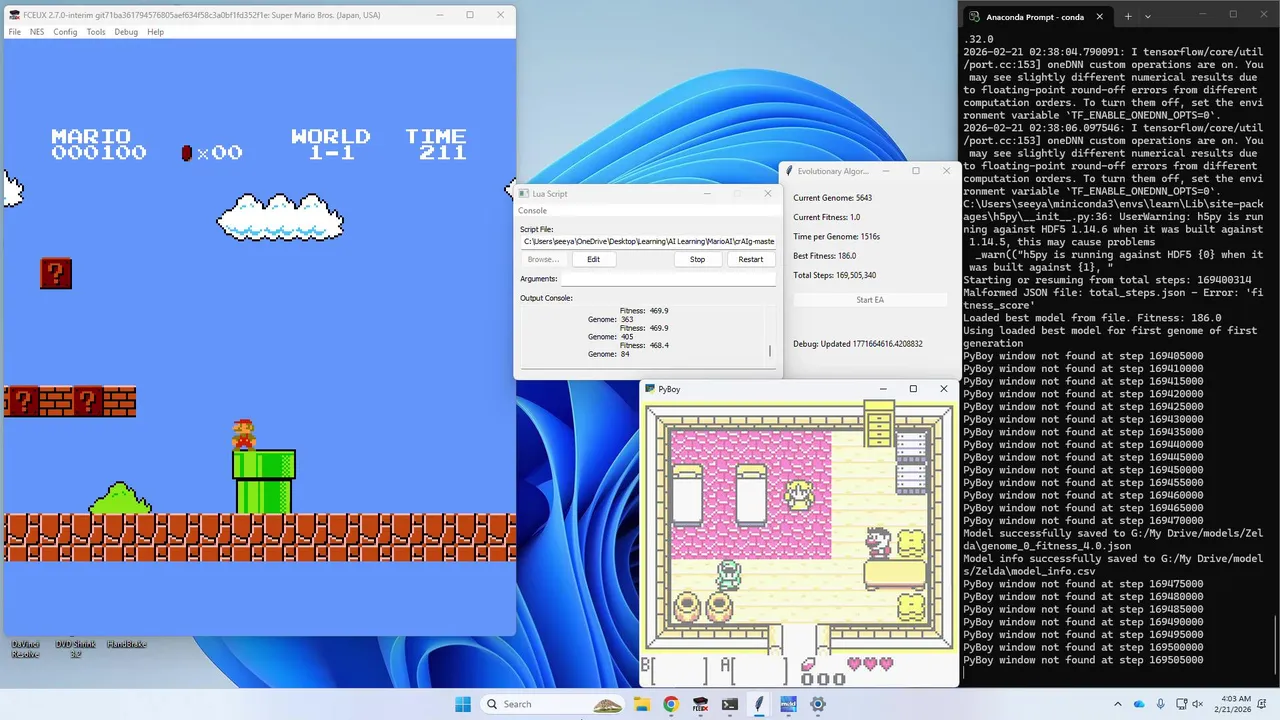Click the 'Current Genome: 5643' label
This screenshot has width=1280, height=720.
[832, 198]
